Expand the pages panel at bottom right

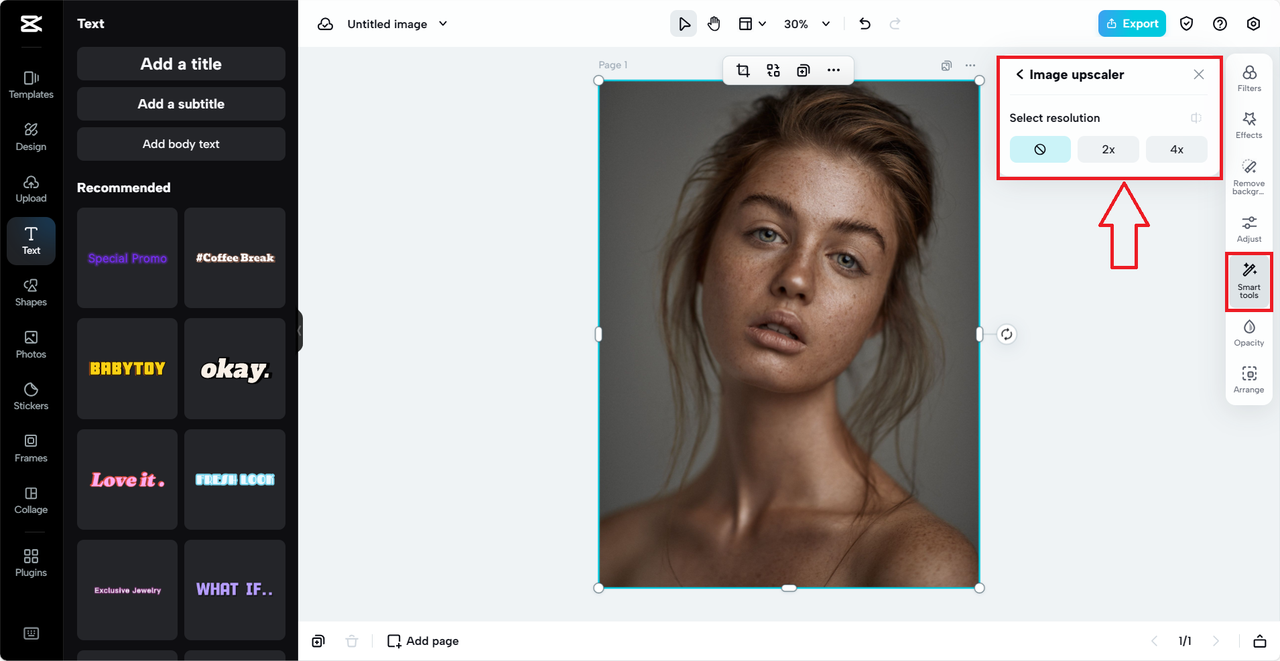[x=1260, y=641]
